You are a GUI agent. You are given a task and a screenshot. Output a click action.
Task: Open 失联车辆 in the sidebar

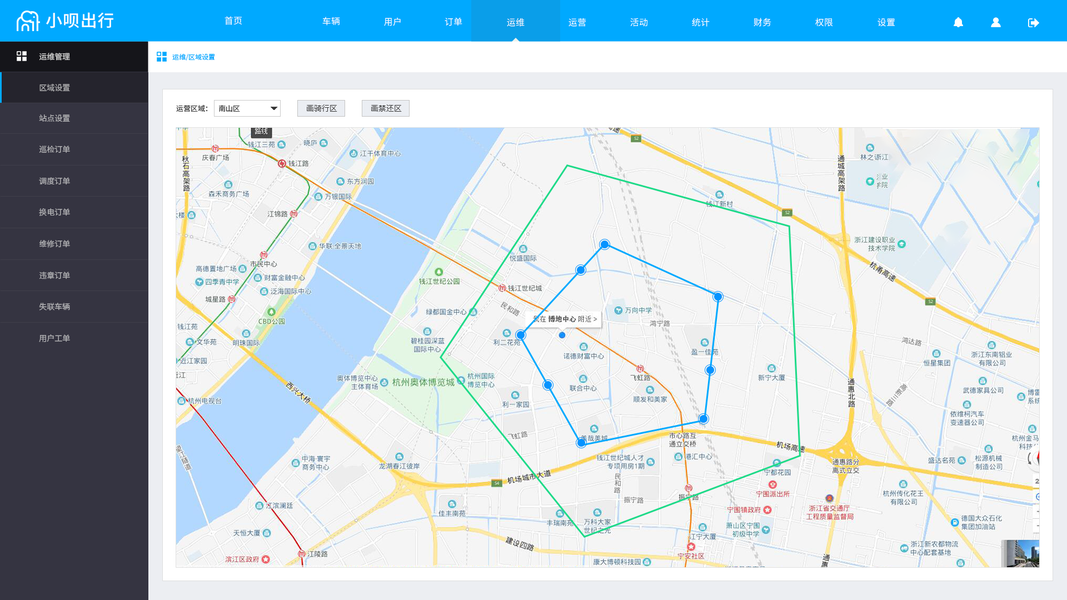tap(74, 307)
